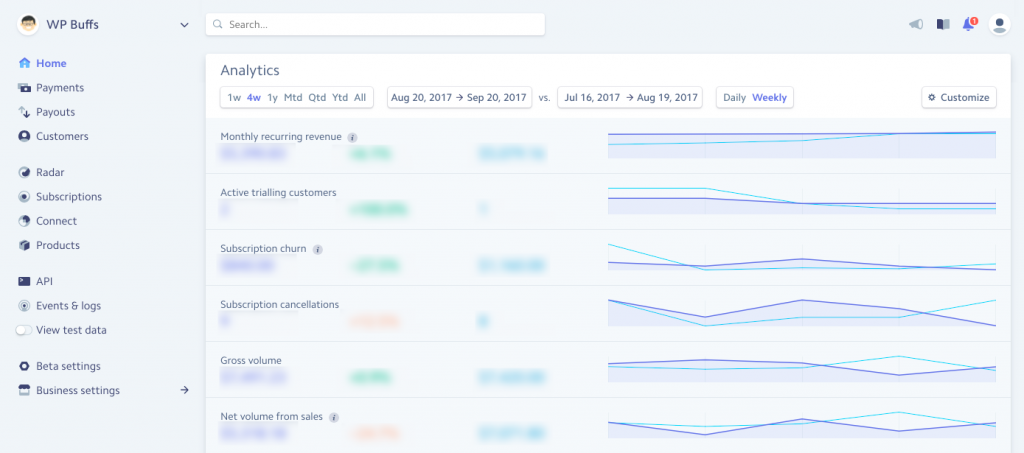This screenshot has height=453, width=1024.
Task: Open Subscriptions from the sidebar
Action: pos(68,197)
